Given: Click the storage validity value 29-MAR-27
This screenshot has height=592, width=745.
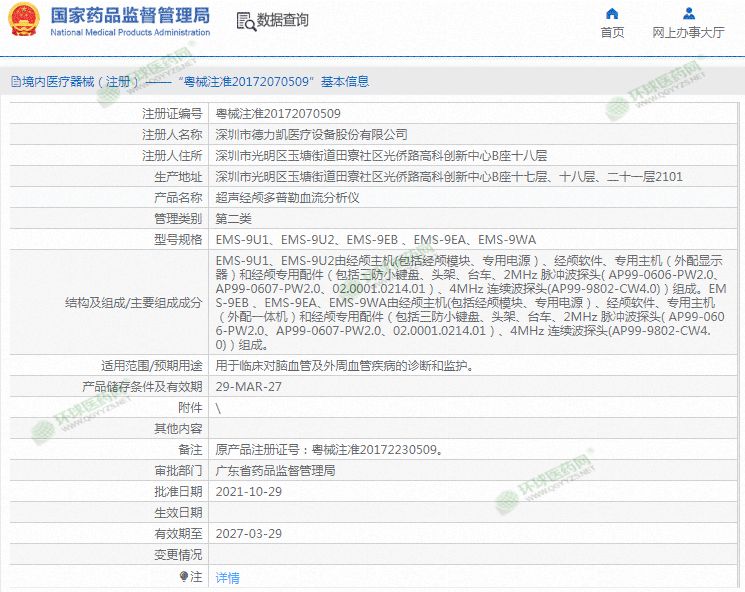Looking at the screenshot, I should (249, 386).
